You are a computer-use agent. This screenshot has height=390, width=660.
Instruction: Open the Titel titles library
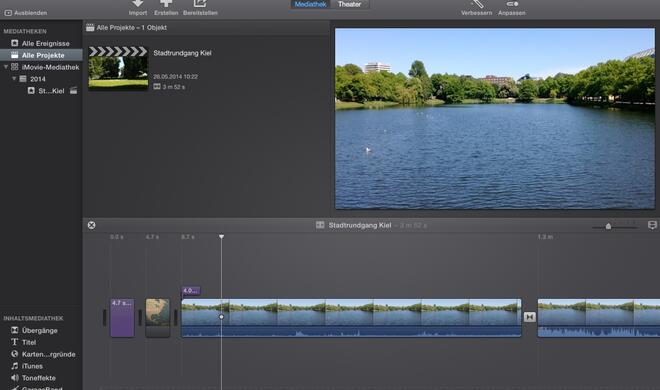[x=24, y=342]
